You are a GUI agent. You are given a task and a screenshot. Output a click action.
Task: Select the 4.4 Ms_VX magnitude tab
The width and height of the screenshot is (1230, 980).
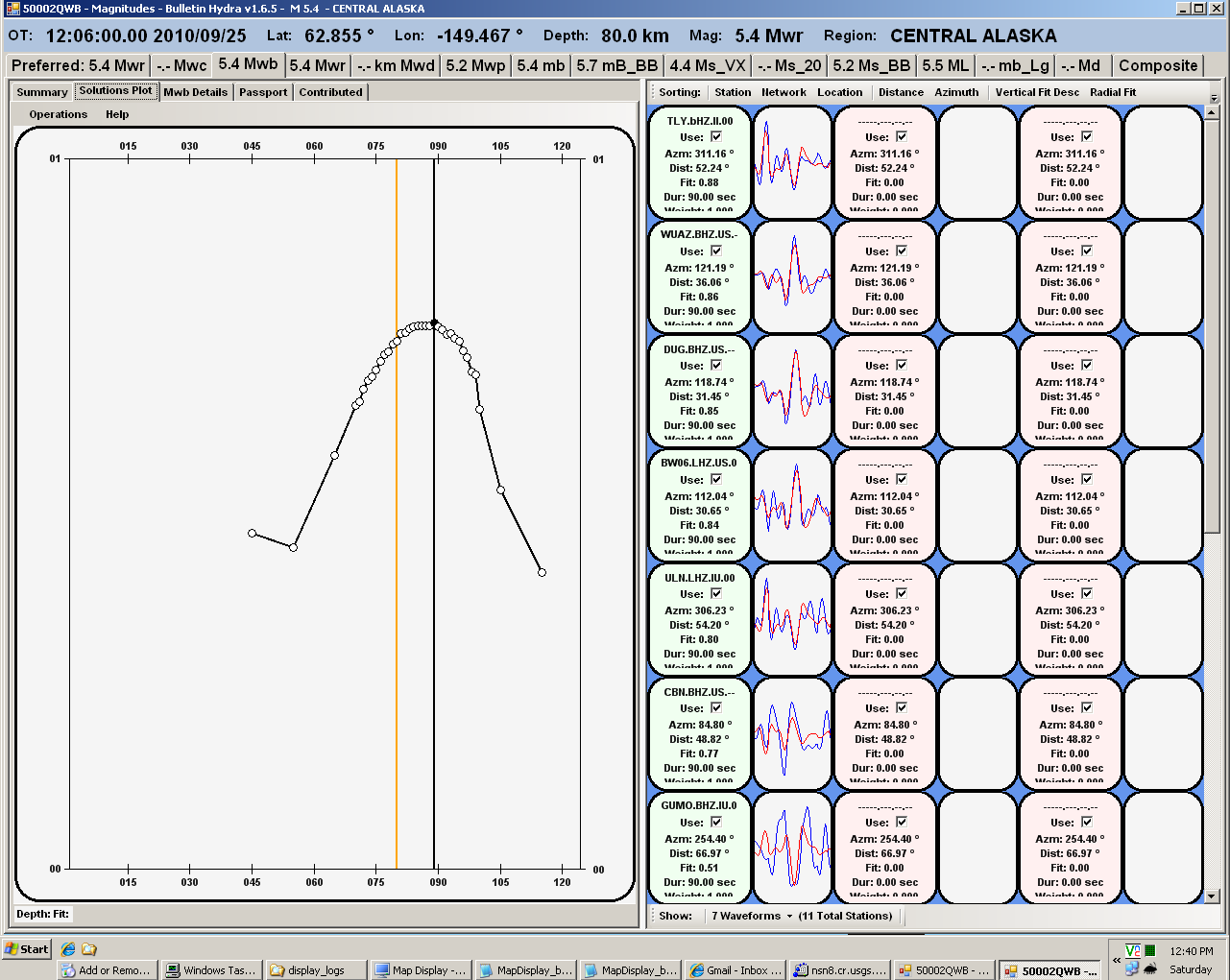pyautogui.click(x=708, y=65)
